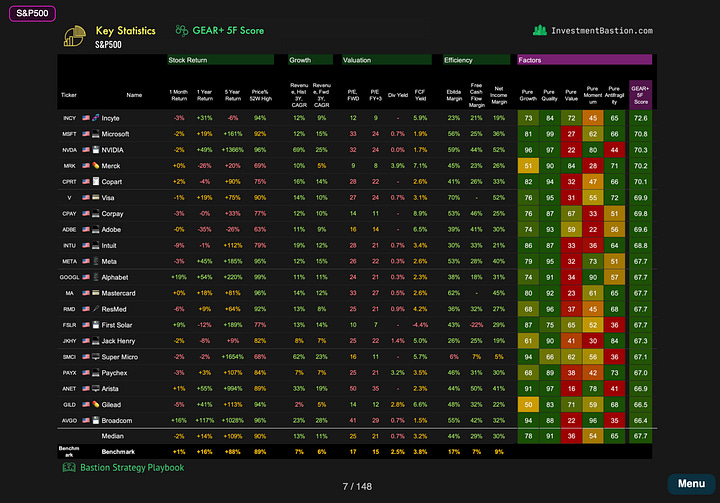Visit the InvestmentBastion.com link
The width and height of the screenshot is (720, 503).
602,31
